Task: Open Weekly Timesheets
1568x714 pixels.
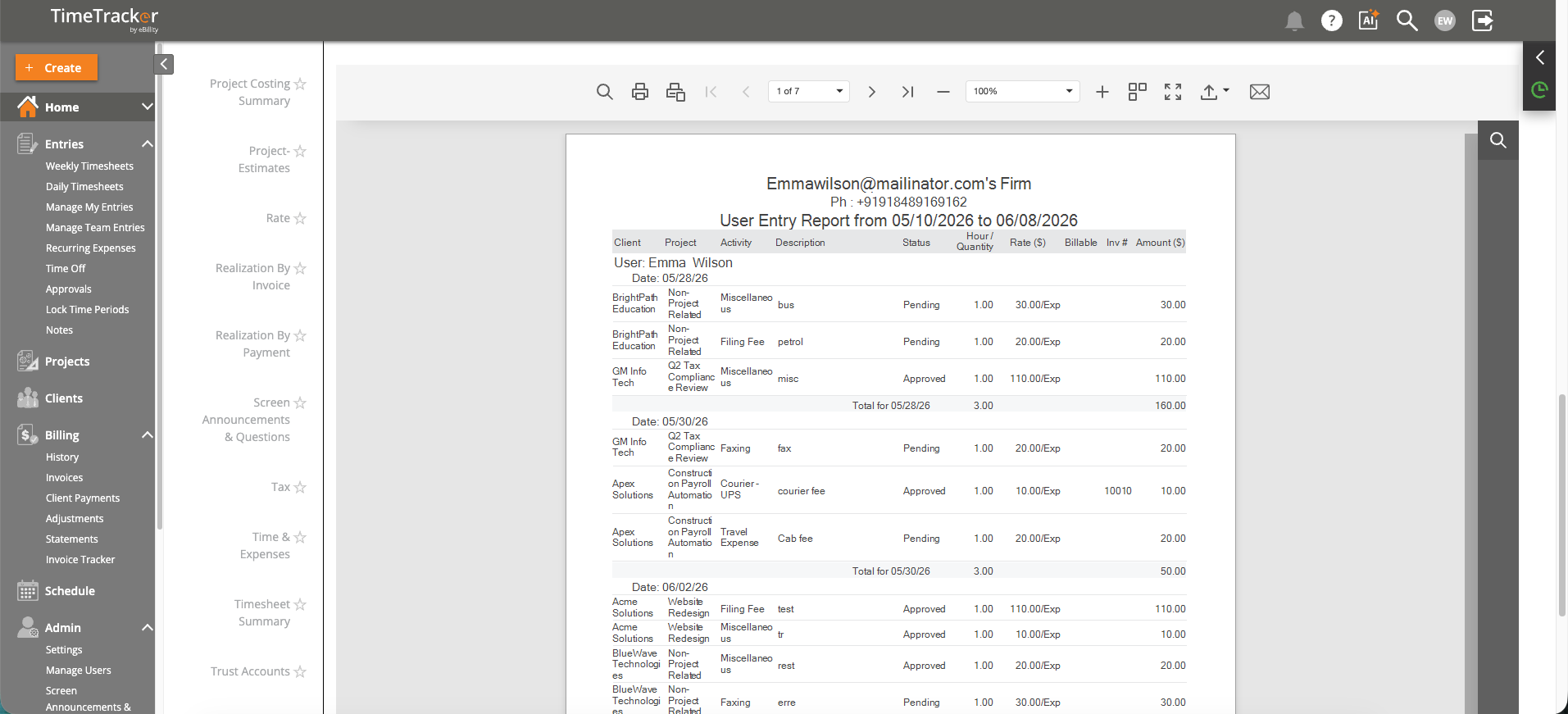Action: [89, 166]
